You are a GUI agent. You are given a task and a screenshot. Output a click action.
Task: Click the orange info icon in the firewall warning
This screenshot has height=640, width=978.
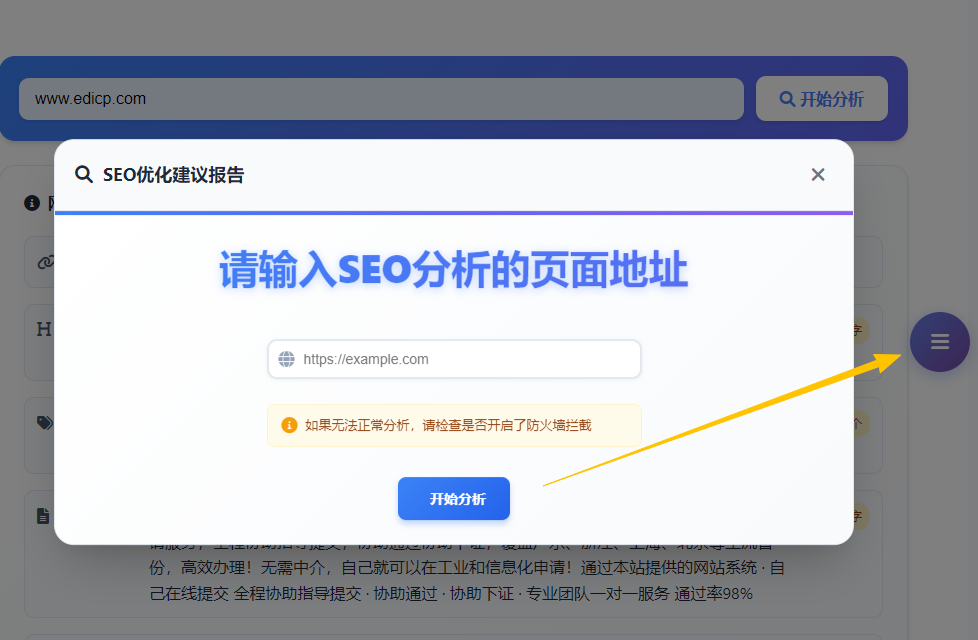click(289, 425)
